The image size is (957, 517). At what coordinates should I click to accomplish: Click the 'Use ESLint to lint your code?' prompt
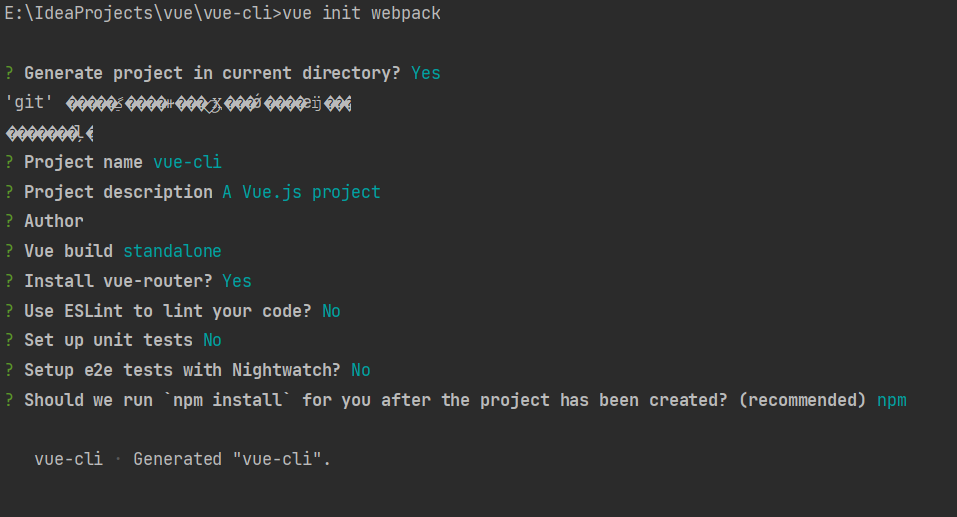[167, 311]
